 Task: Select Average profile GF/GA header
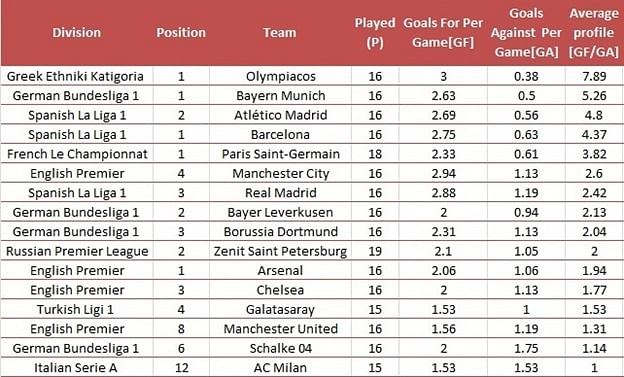point(594,33)
